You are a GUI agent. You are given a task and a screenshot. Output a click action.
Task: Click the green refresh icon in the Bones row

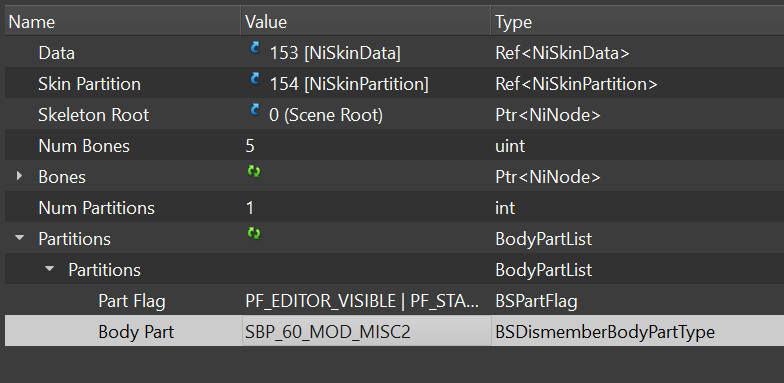coord(254,172)
